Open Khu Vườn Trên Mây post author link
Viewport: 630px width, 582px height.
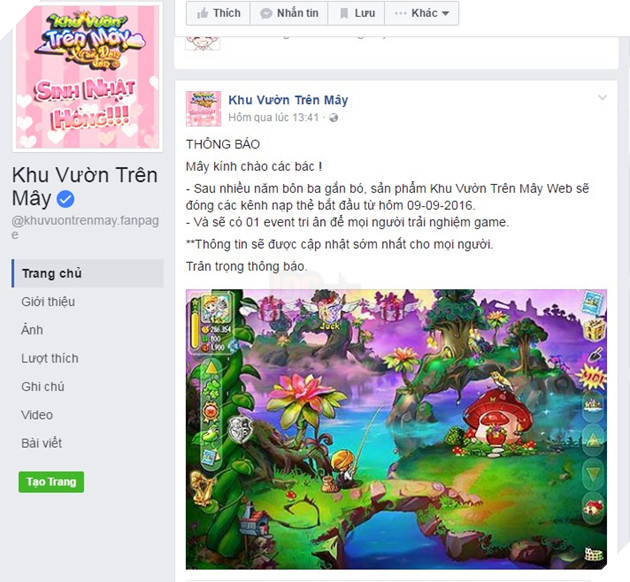(288, 100)
